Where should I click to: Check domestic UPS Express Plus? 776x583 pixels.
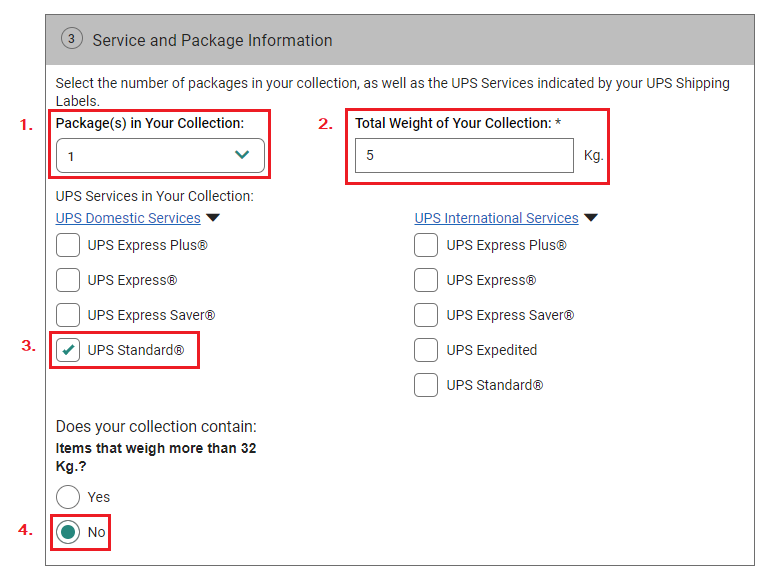coord(68,245)
